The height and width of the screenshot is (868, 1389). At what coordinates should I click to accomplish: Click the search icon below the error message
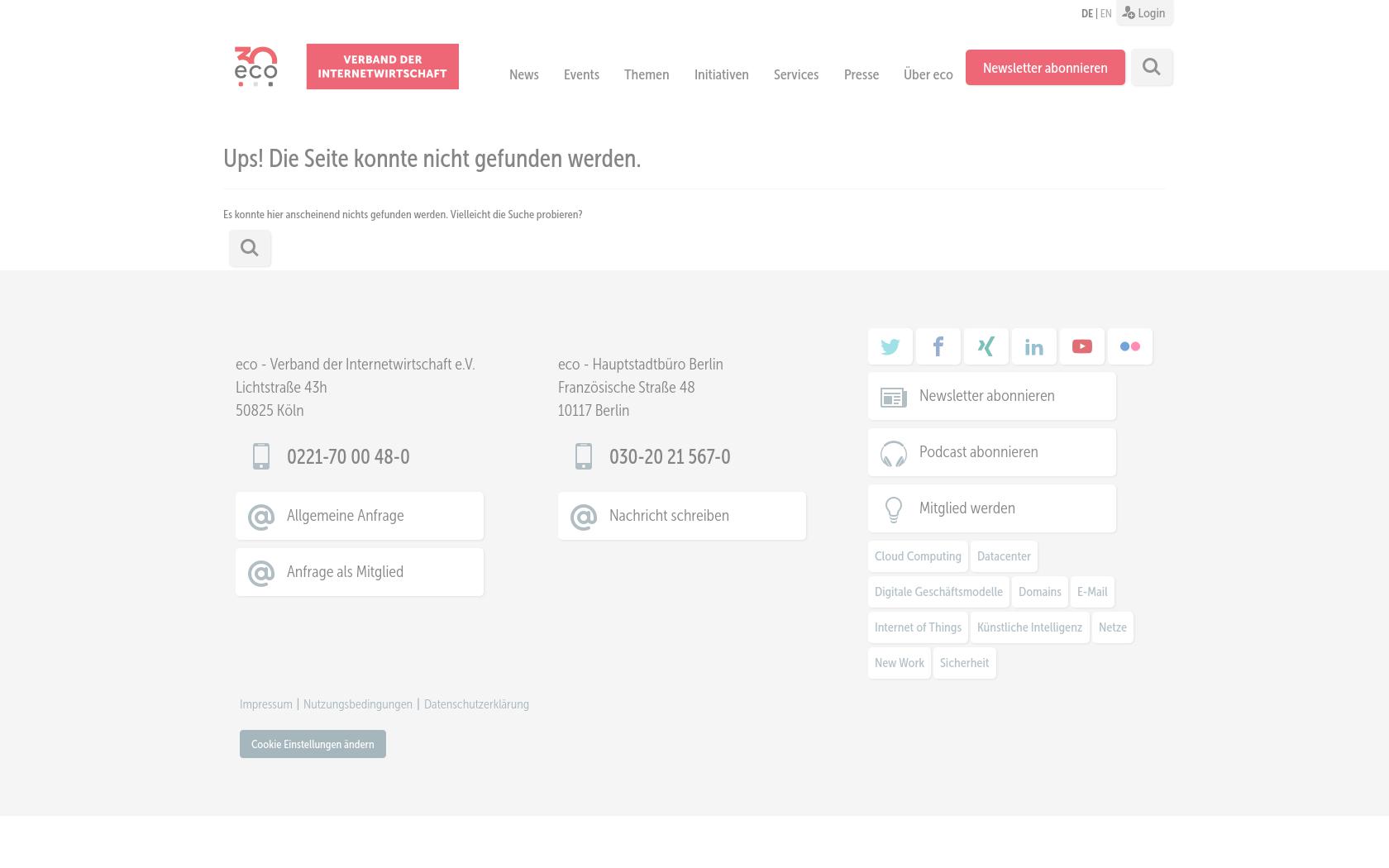coord(250,248)
